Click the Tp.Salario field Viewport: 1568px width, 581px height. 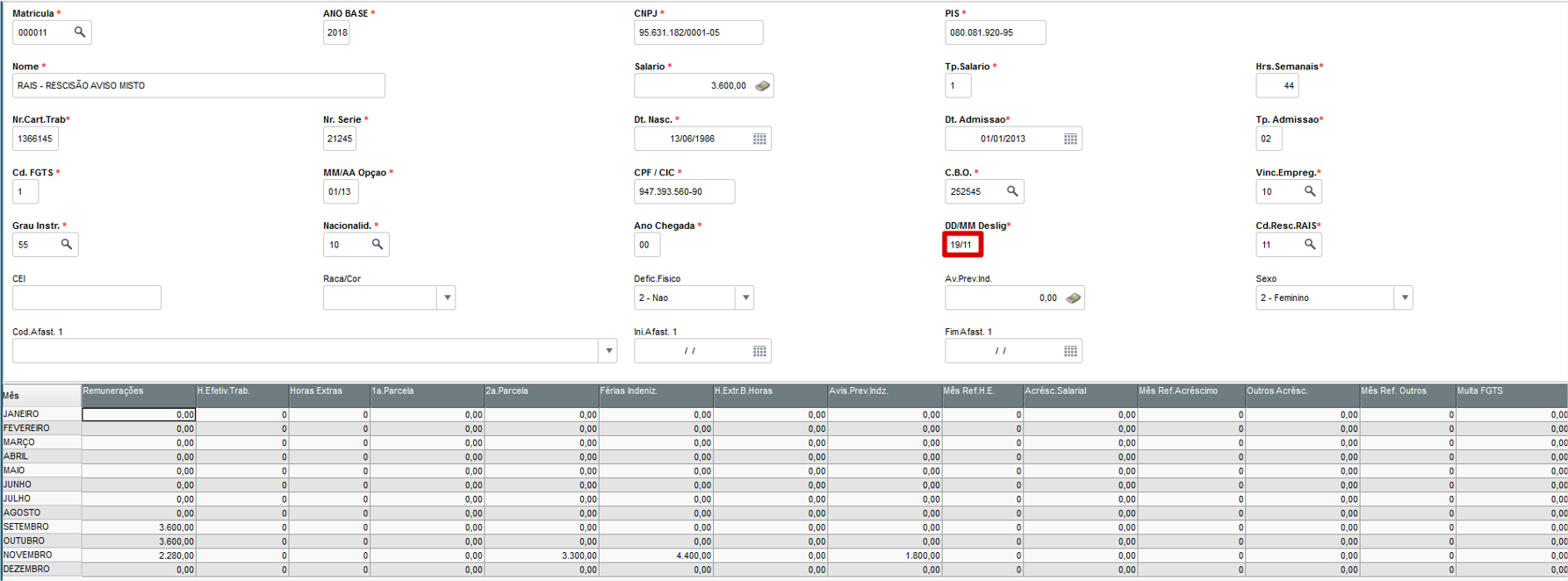point(958,86)
